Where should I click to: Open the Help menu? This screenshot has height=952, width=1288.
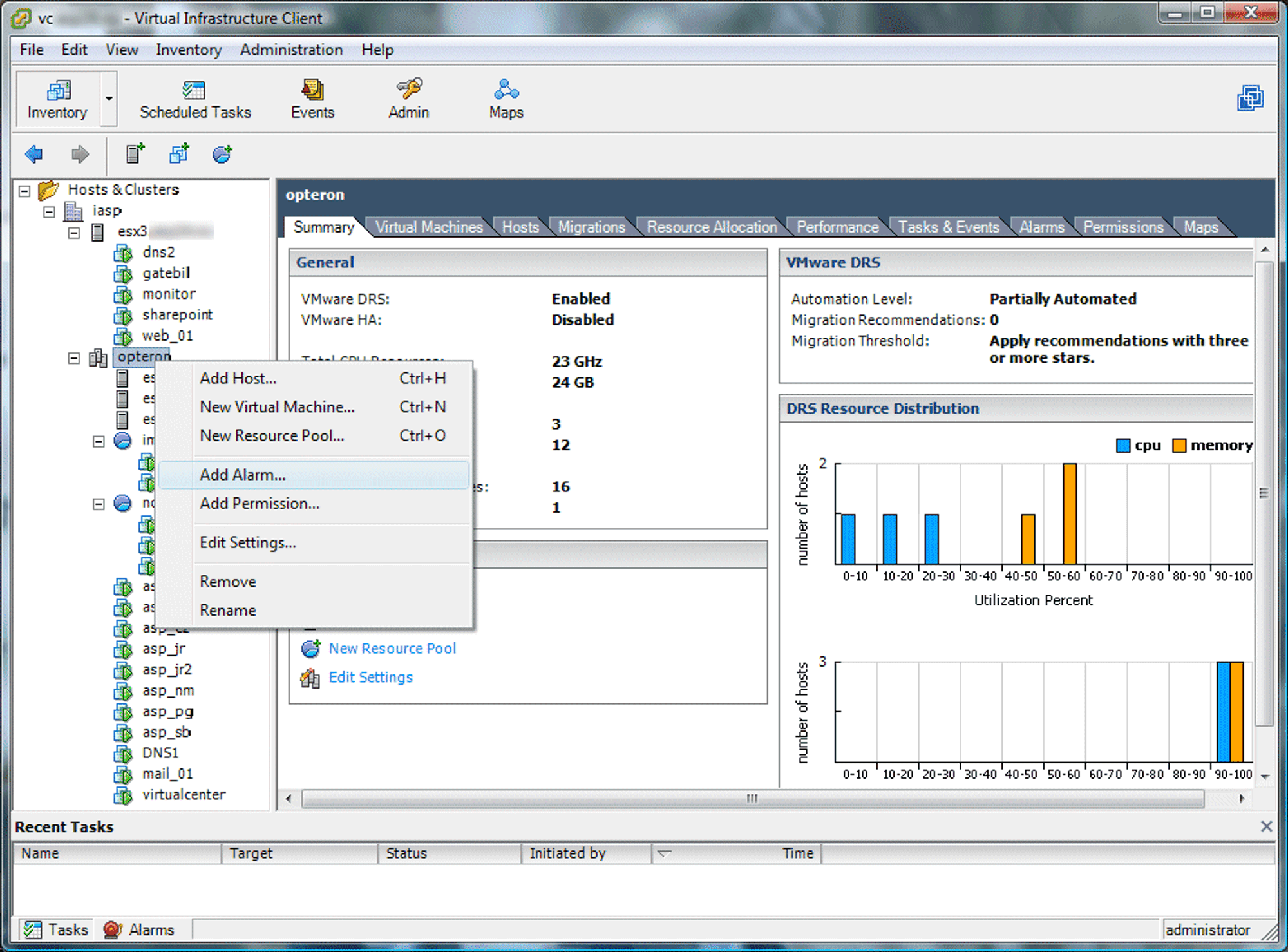coord(377,50)
